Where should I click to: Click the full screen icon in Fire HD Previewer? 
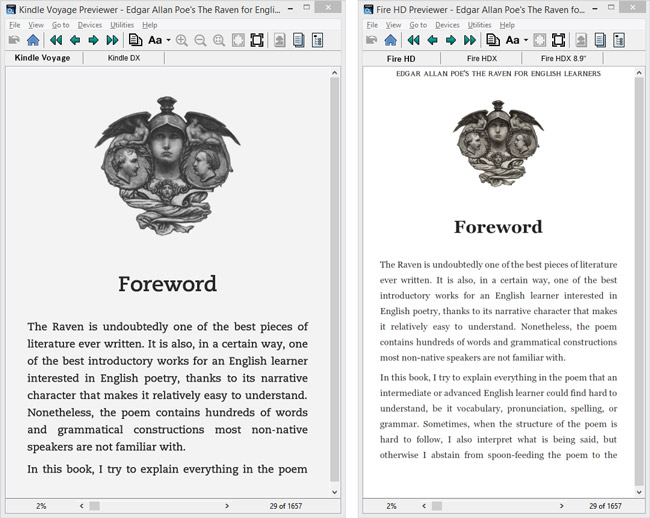(x=558, y=40)
